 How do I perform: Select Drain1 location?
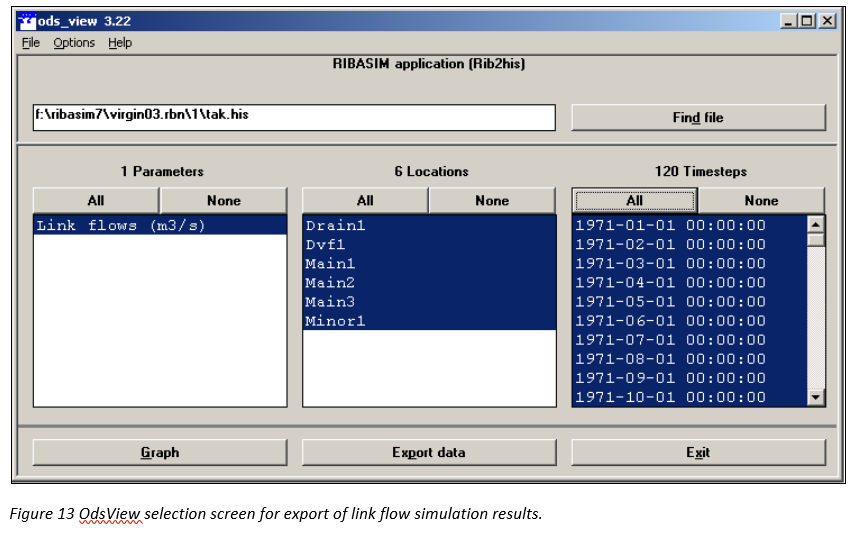tap(430, 225)
